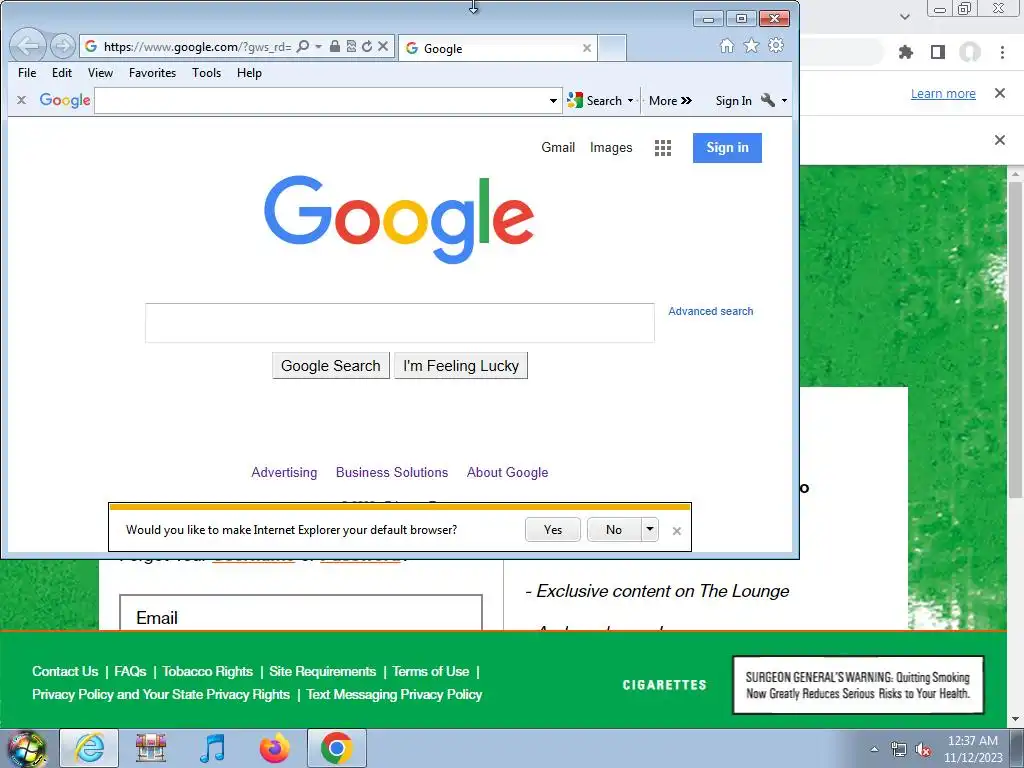Click the taskbar muted volume icon
Image resolution: width=1024 pixels, height=768 pixels.
click(923, 750)
